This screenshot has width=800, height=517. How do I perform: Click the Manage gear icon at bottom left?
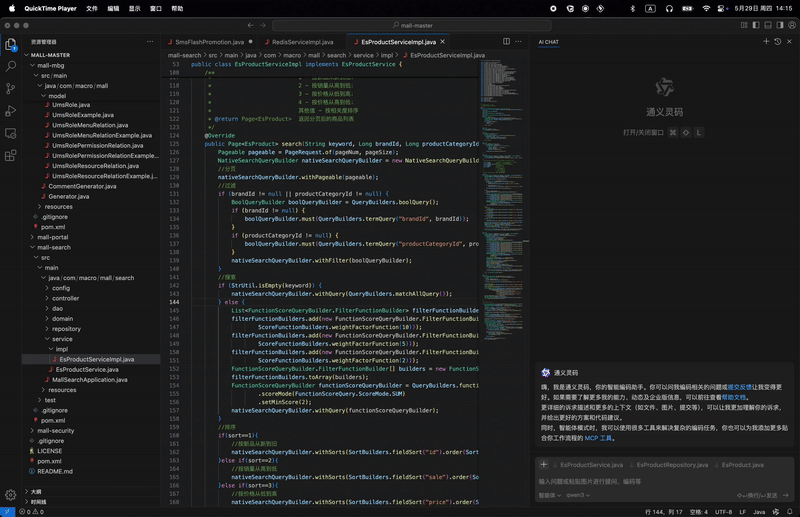pyautogui.click(x=11, y=494)
